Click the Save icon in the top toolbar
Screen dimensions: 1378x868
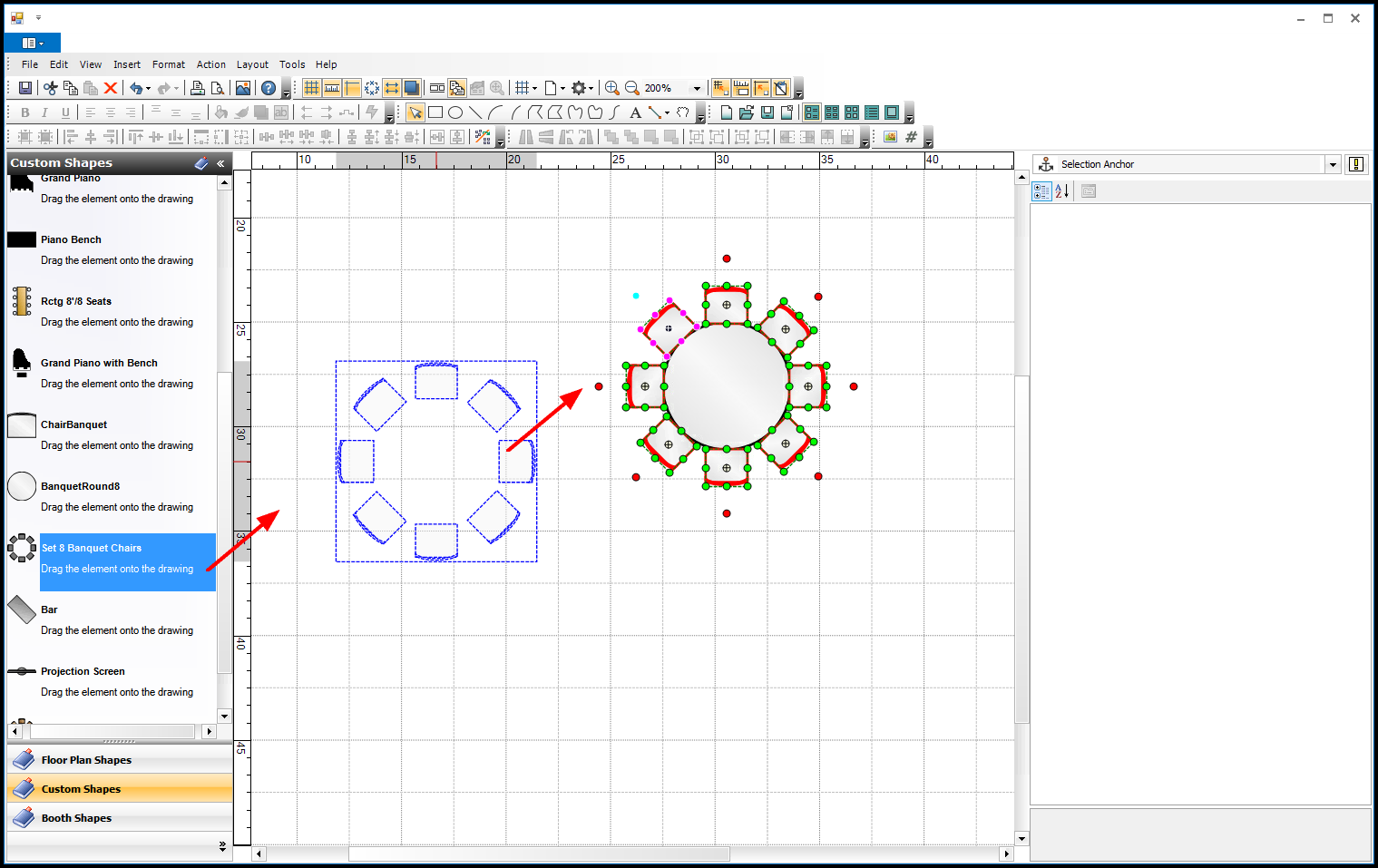pos(25,88)
